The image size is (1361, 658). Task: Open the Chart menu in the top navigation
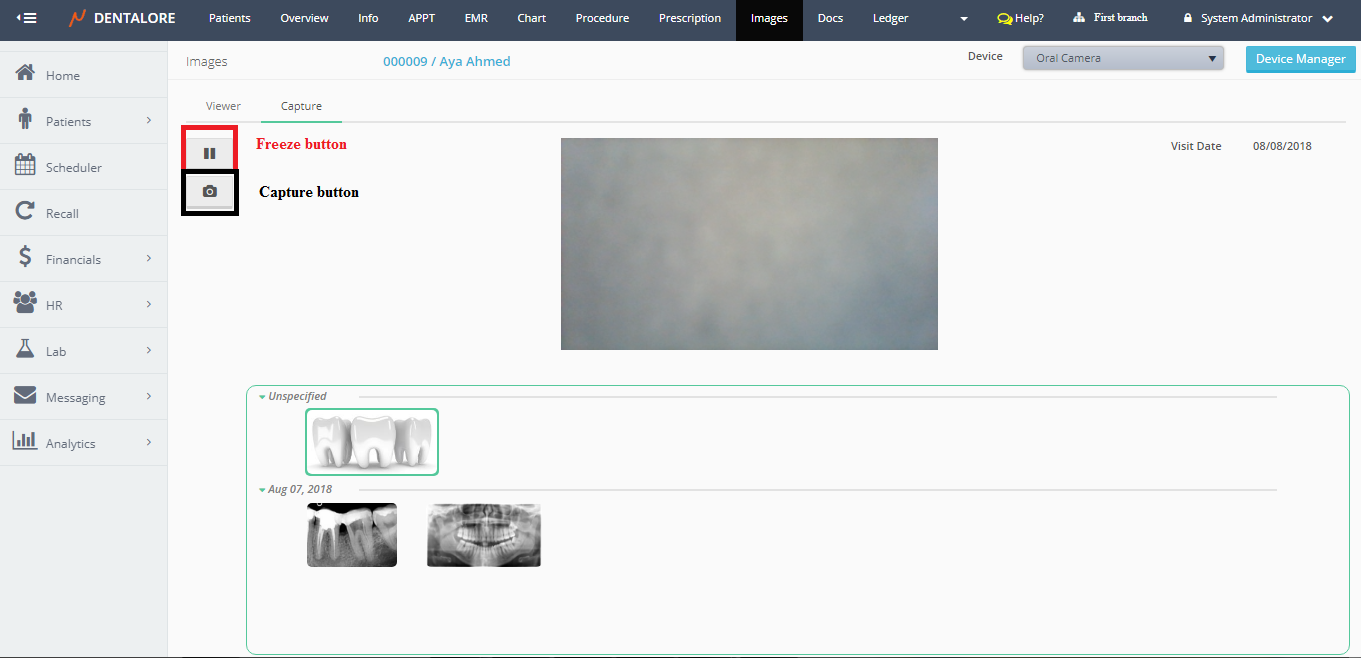[x=531, y=18]
